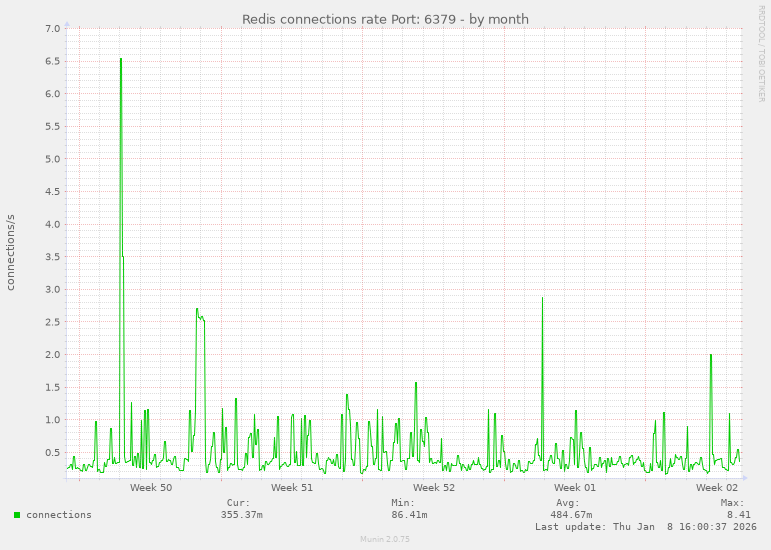Click the Avg value 484.67m
This screenshot has height=550, width=771.
pyautogui.click(x=571, y=515)
